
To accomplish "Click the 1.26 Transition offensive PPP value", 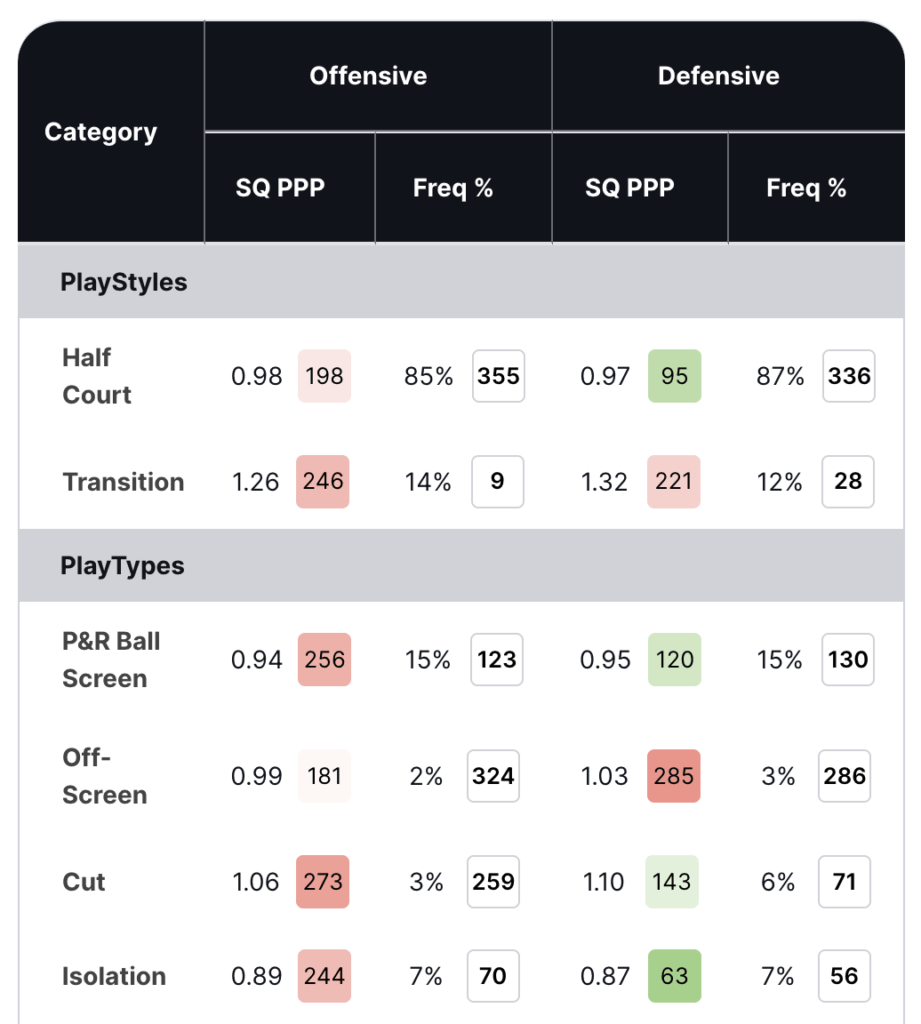I will tap(257, 482).
